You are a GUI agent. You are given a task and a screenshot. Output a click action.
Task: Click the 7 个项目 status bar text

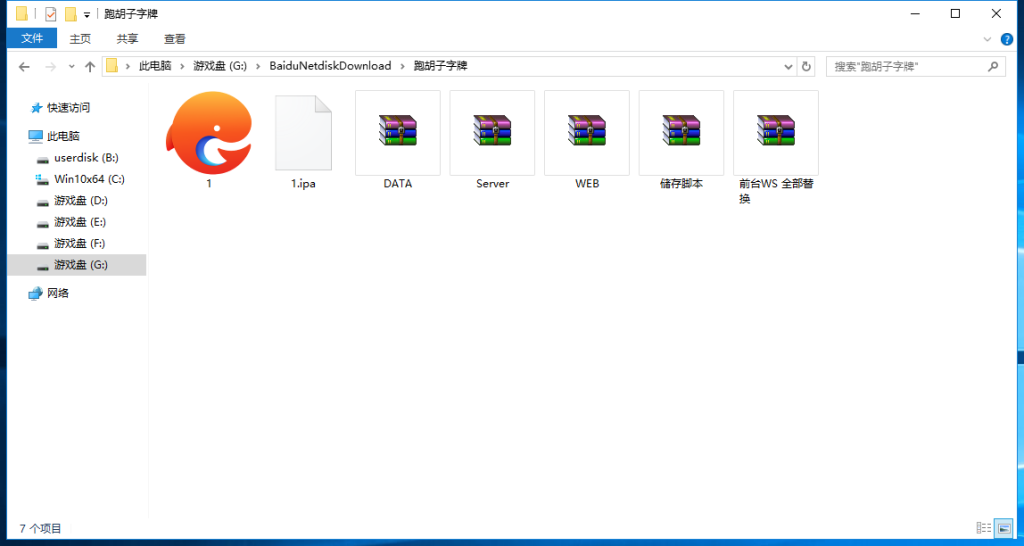[40, 528]
